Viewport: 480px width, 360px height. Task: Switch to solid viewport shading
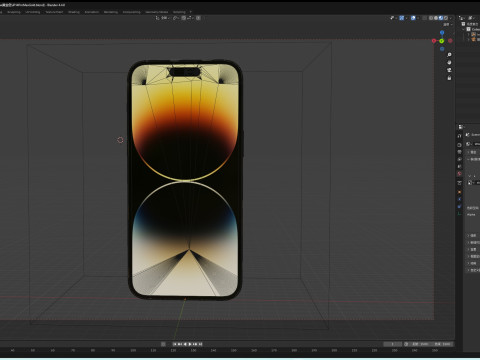436,18
